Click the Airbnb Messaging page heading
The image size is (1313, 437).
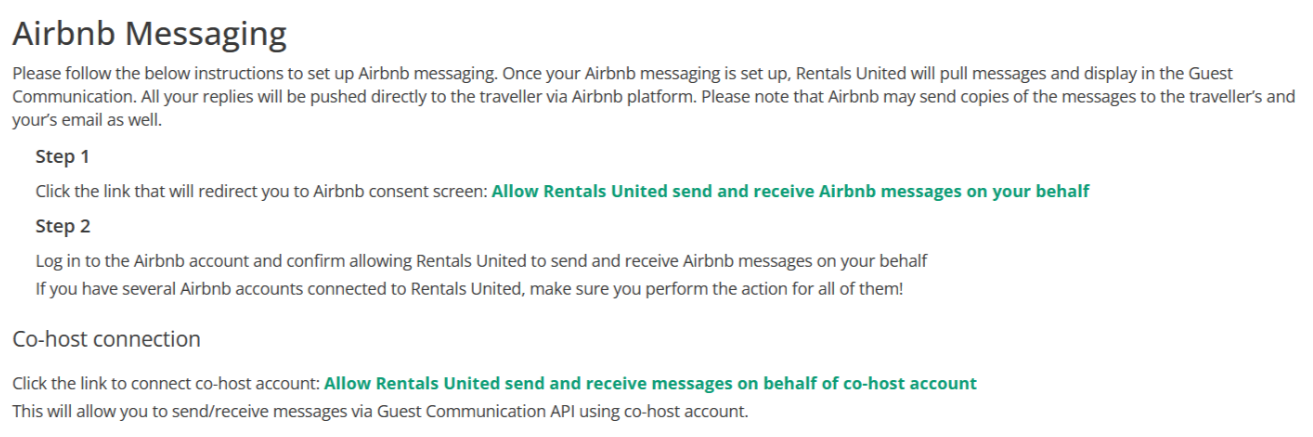pos(149,35)
